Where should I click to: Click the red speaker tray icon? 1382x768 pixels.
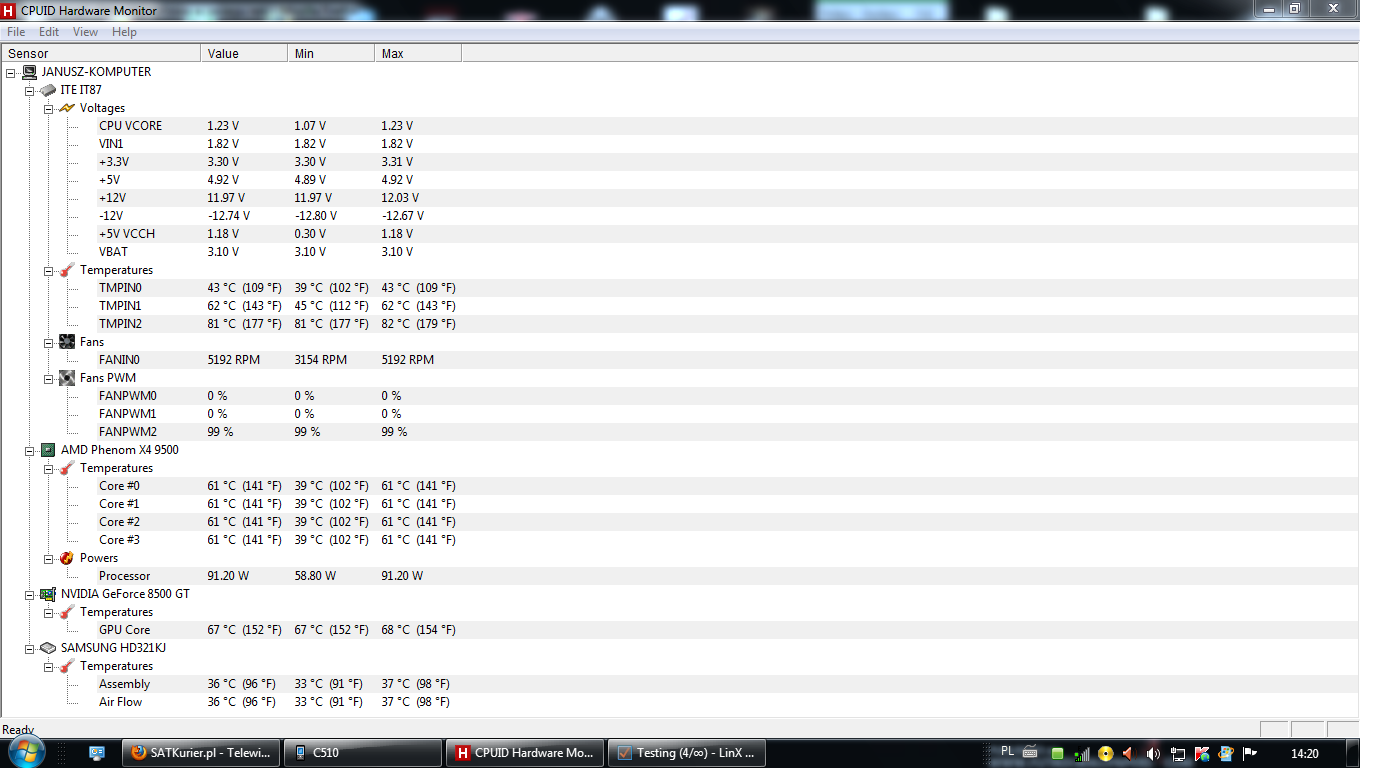pos(1128,754)
